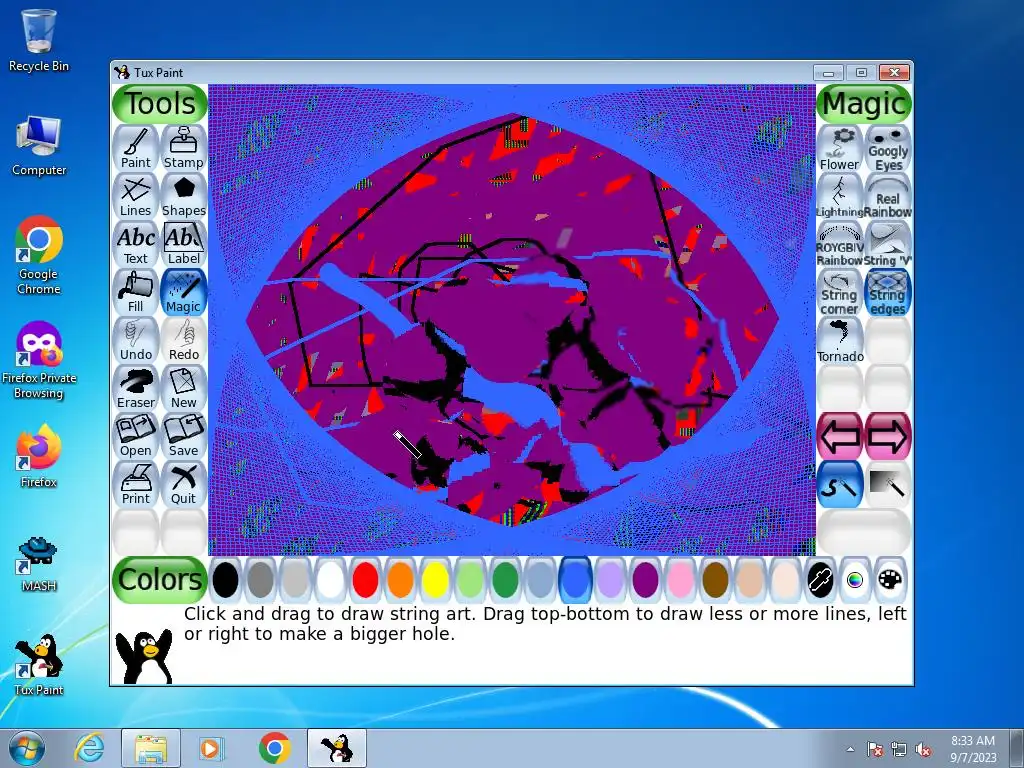Select the String corner effect
Viewport: 1024px width, 768px height.
pyautogui.click(x=840, y=292)
